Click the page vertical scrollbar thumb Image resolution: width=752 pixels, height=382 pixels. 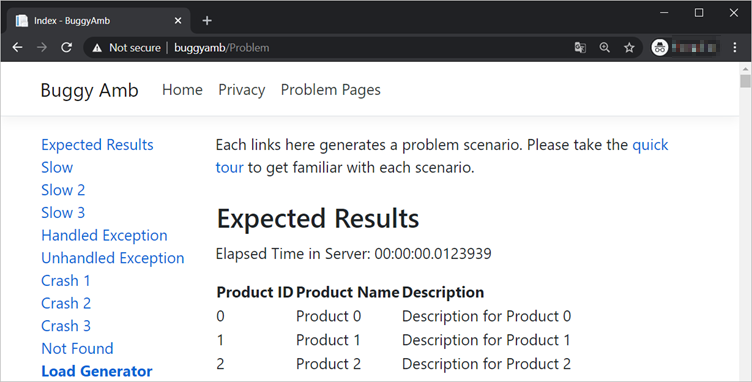[745, 81]
